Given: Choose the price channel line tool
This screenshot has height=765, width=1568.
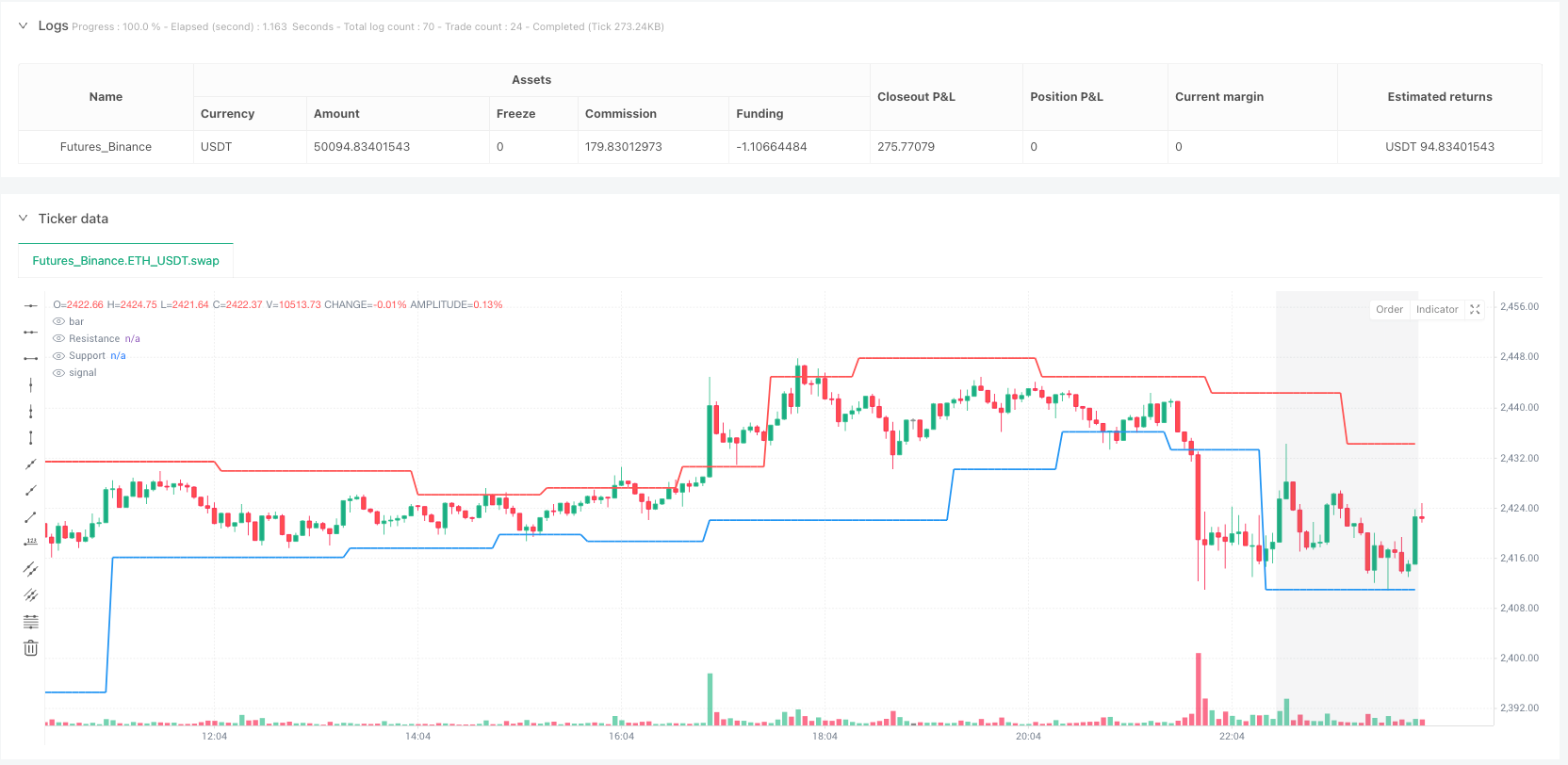Looking at the screenshot, I should 31,569.
